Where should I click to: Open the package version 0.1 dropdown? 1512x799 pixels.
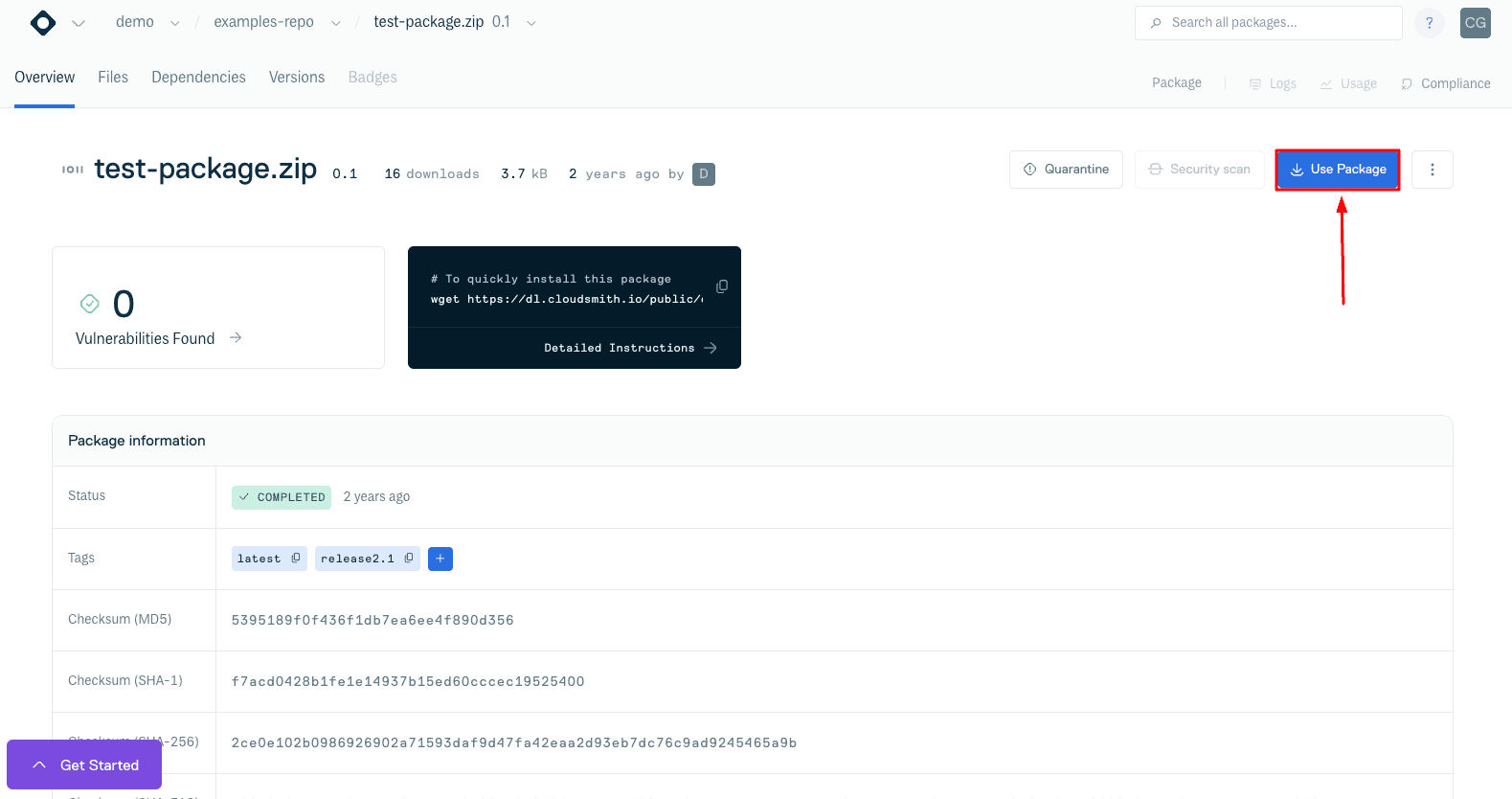click(531, 23)
